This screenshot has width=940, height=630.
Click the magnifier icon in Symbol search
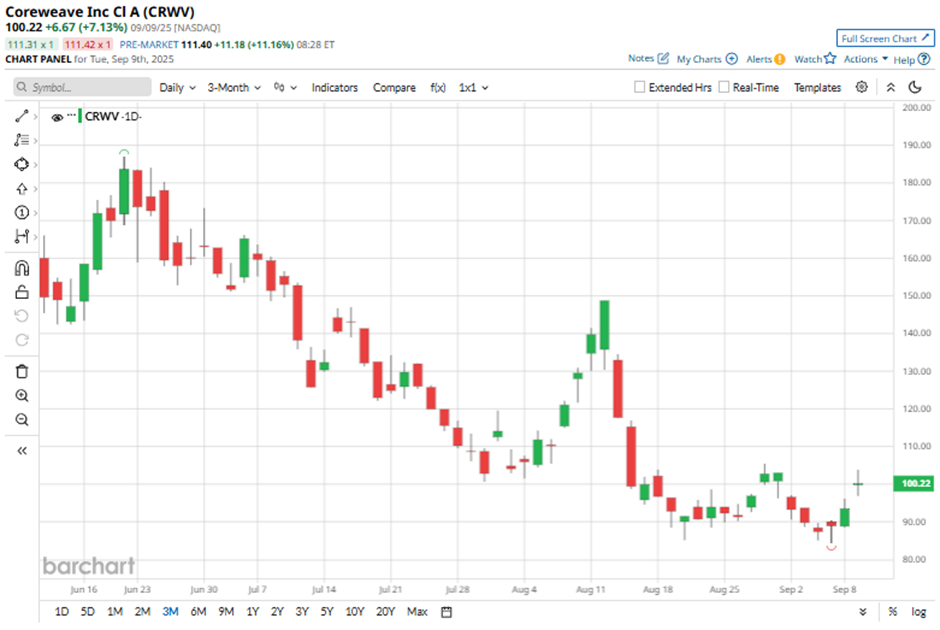(22, 87)
